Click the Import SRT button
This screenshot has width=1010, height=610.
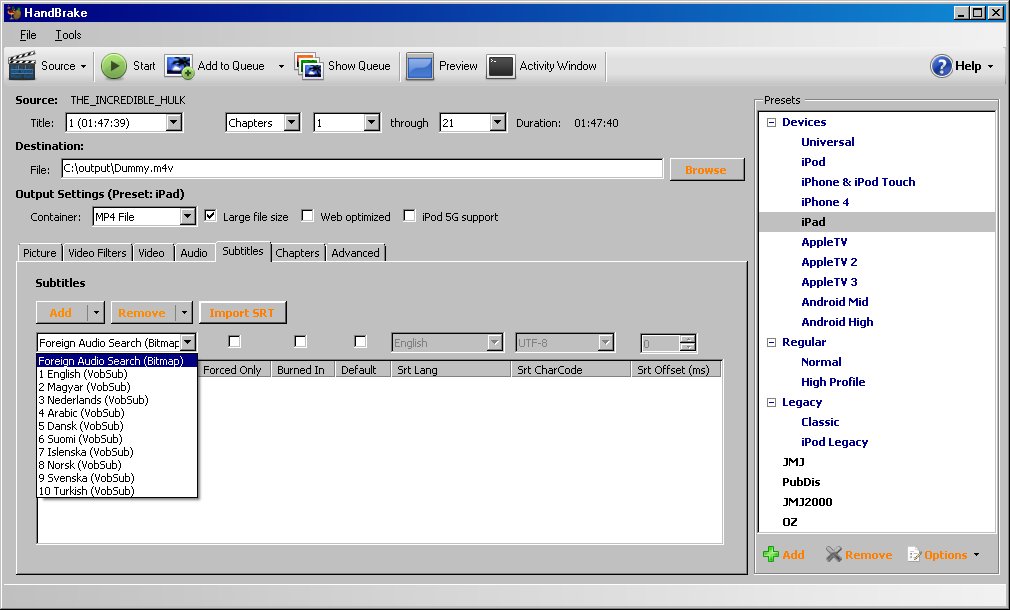[x=242, y=313]
